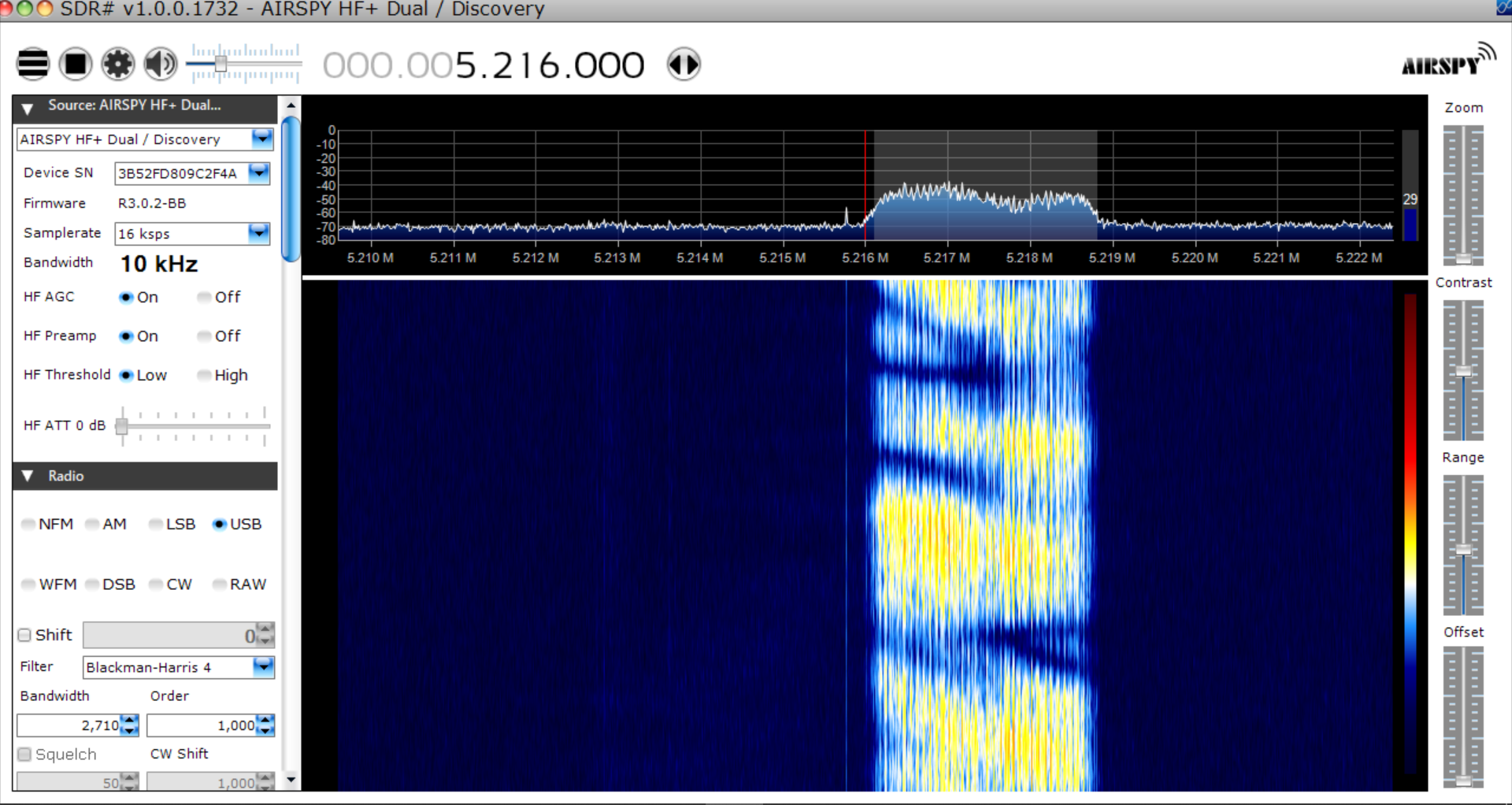
Task: Open the Samplerate dropdown
Action: click(259, 233)
